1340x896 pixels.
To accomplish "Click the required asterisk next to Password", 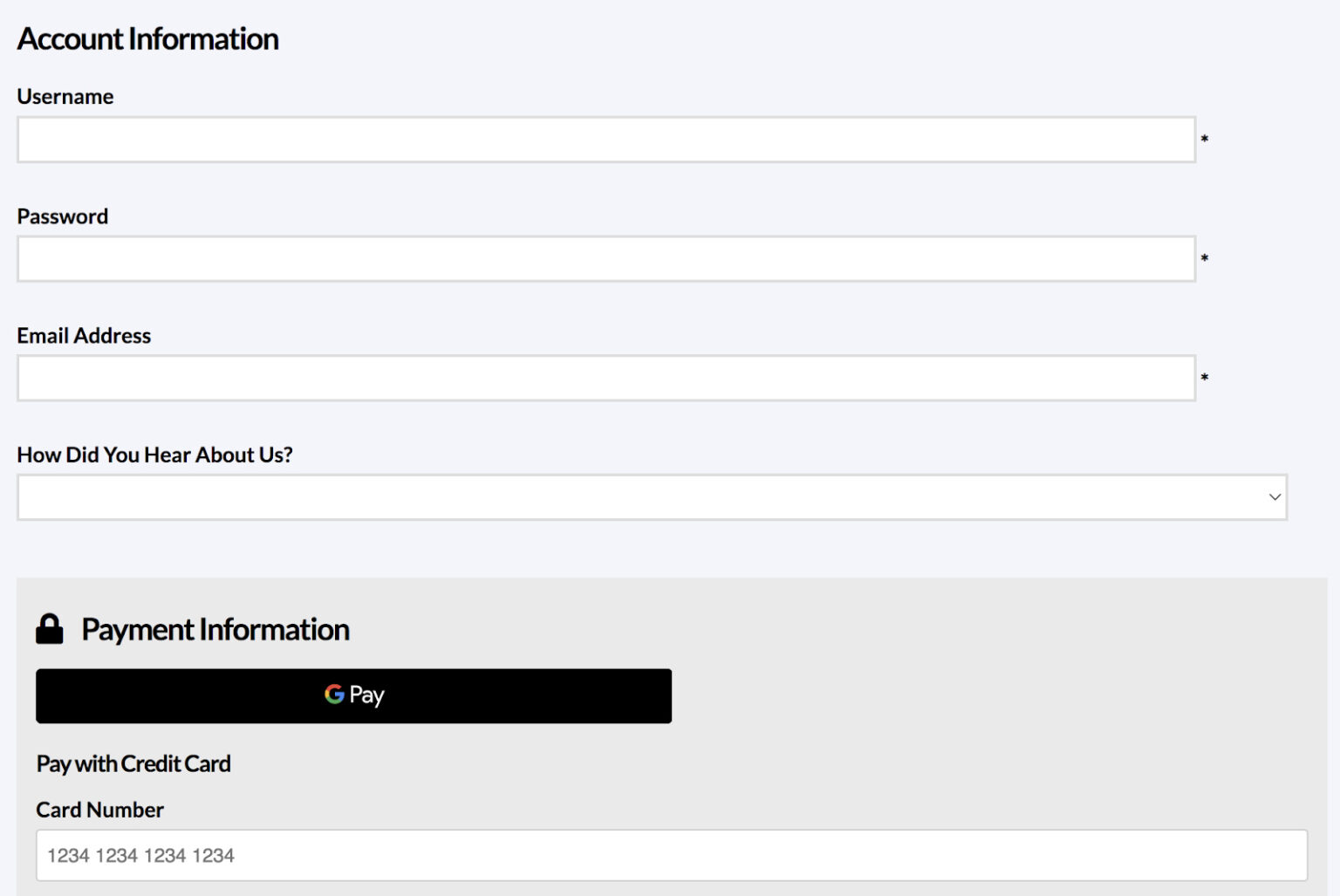I will pyautogui.click(x=1205, y=259).
